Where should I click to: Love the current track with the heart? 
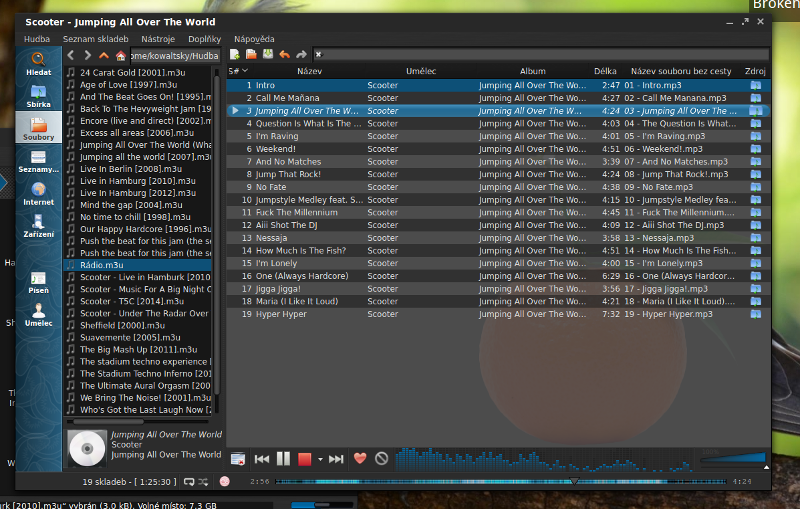360,459
